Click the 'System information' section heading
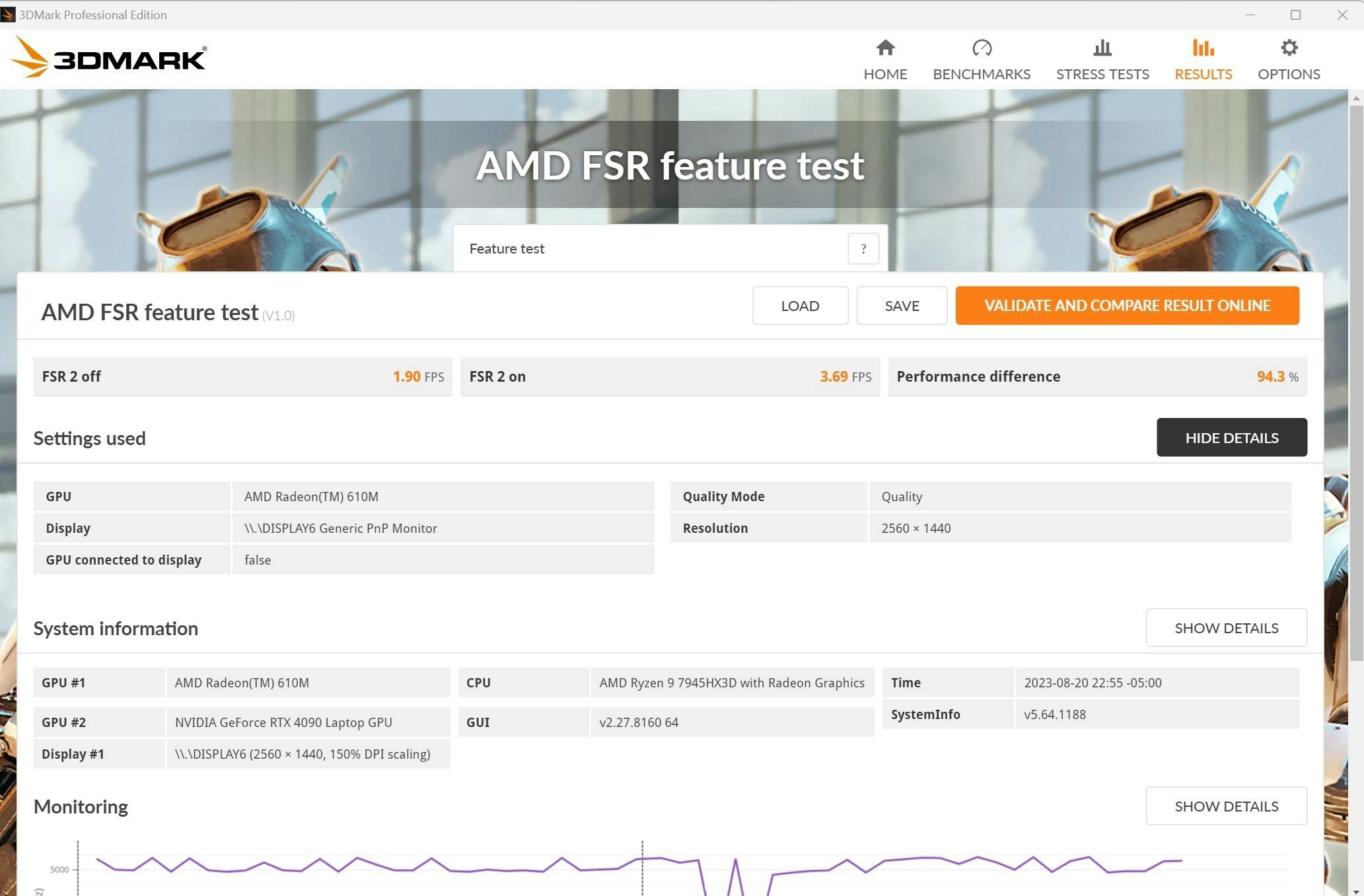The image size is (1364, 896). coord(116,629)
